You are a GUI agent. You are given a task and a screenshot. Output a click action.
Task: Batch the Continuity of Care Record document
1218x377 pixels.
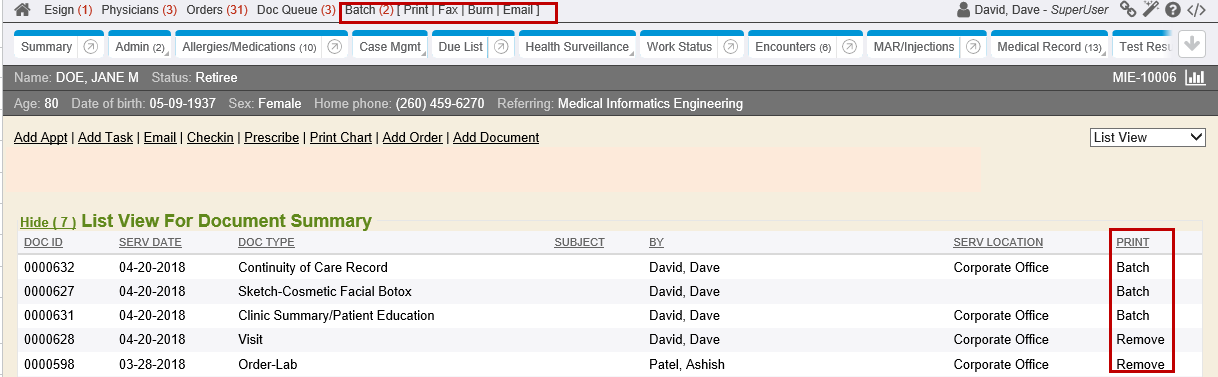(x=1133, y=268)
